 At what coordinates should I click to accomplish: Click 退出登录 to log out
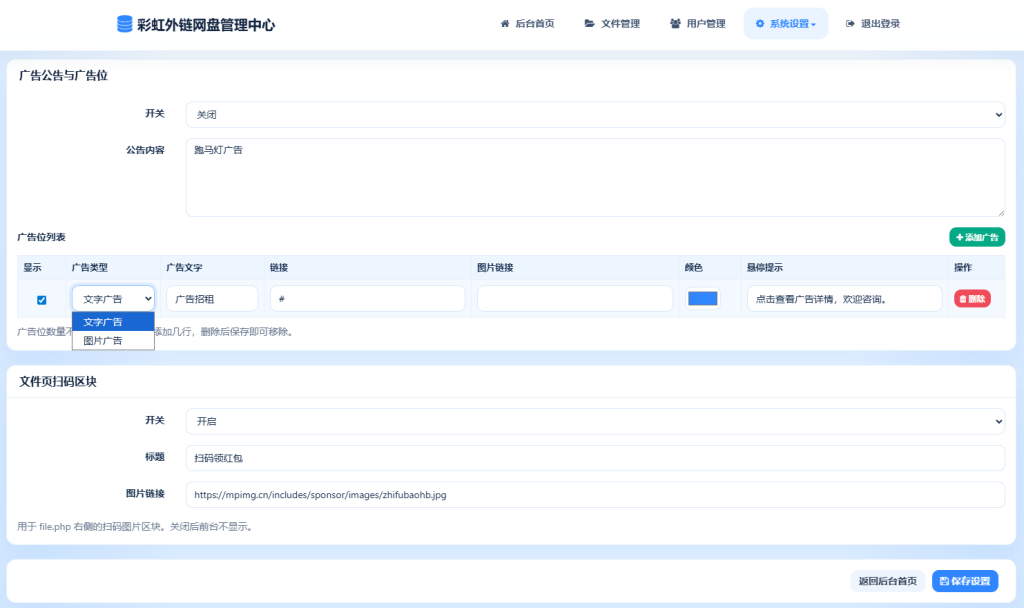tap(872, 24)
